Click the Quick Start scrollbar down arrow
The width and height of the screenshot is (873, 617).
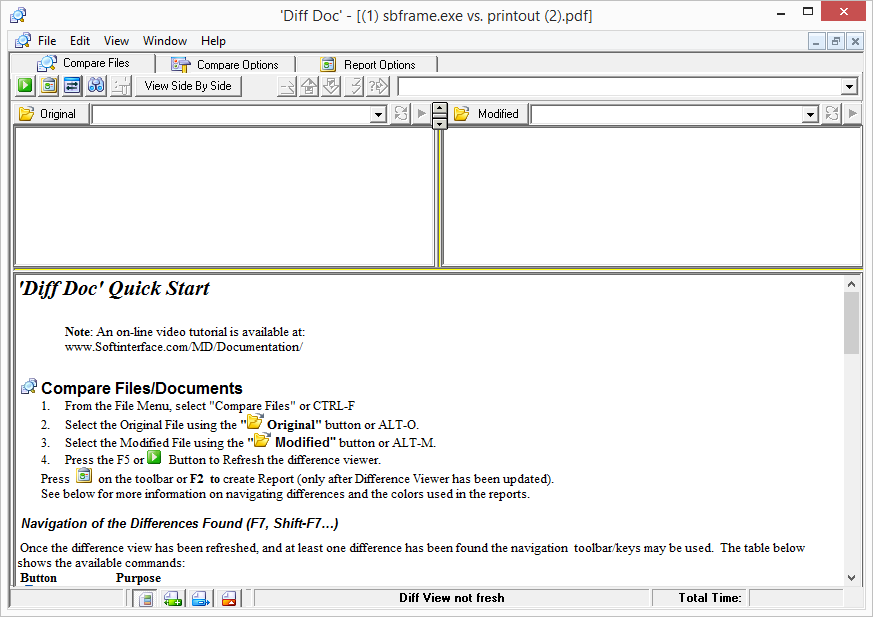[x=851, y=577]
